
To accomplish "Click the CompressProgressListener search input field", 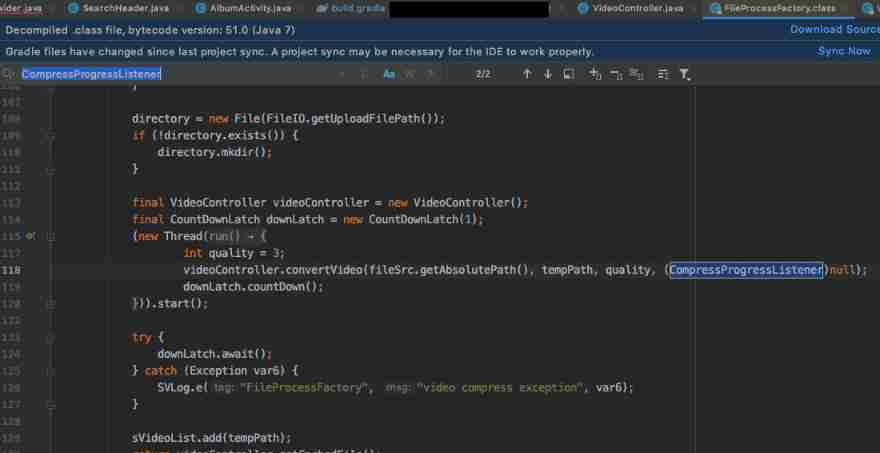I will (x=170, y=74).
